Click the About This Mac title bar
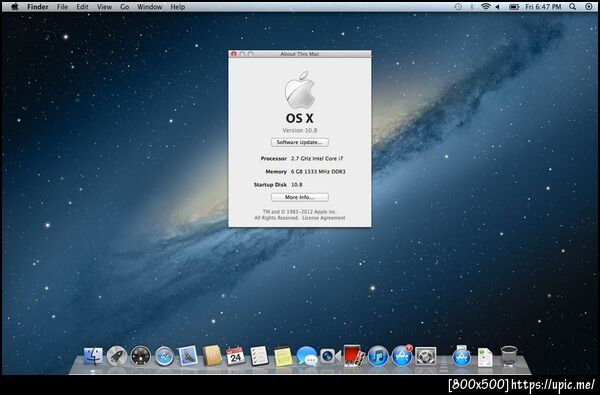Image resolution: width=600 pixels, height=395 pixels. coord(300,54)
